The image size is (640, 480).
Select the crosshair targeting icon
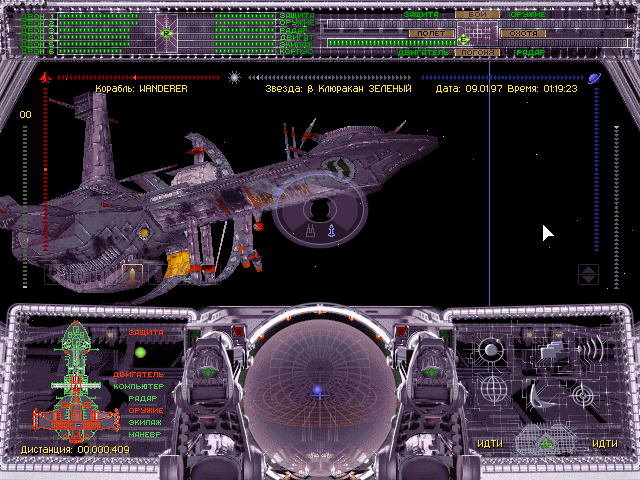point(583,394)
